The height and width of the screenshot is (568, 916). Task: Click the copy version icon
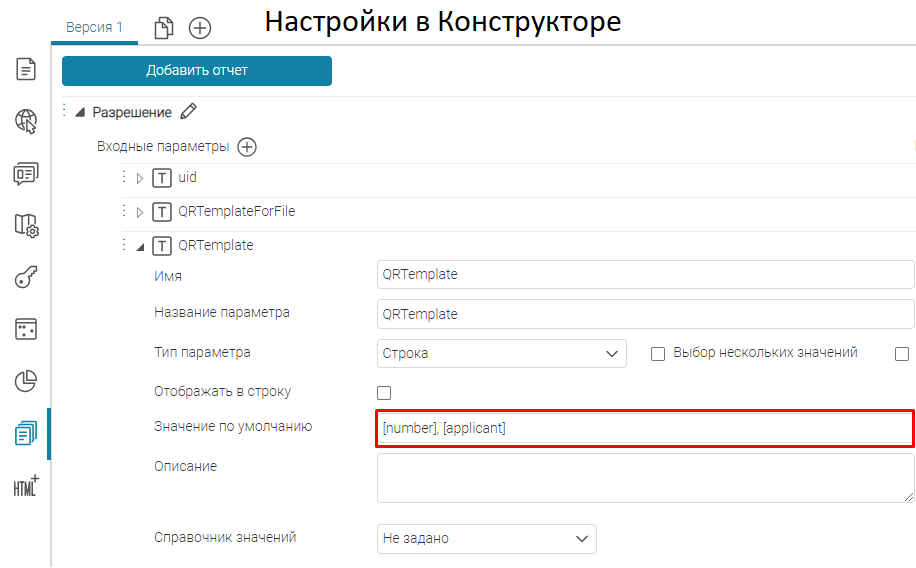coord(164,28)
